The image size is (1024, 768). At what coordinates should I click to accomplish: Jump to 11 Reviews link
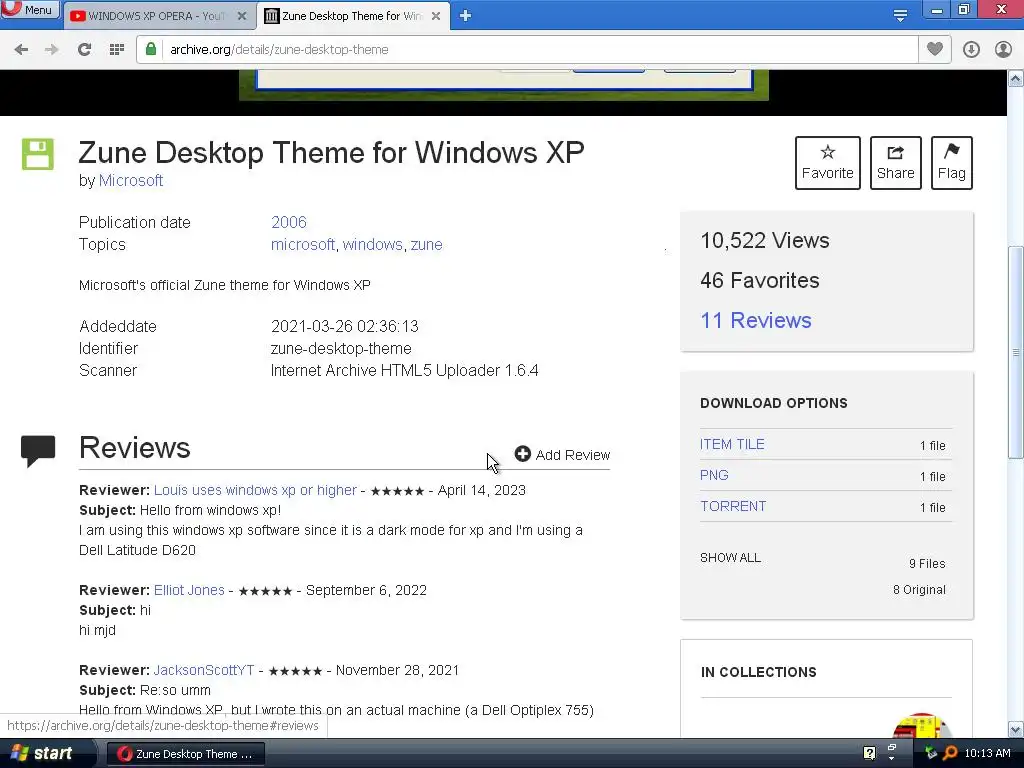756,320
